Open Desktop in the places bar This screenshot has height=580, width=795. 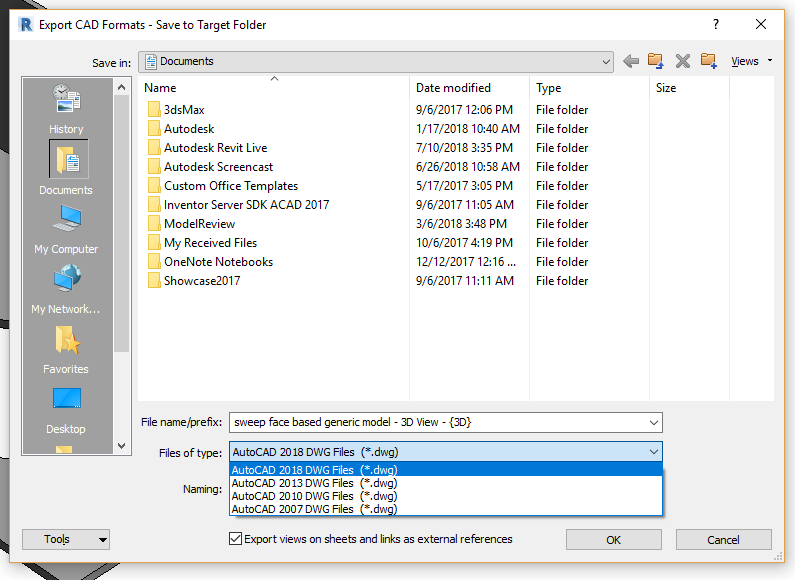pos(66,410)
